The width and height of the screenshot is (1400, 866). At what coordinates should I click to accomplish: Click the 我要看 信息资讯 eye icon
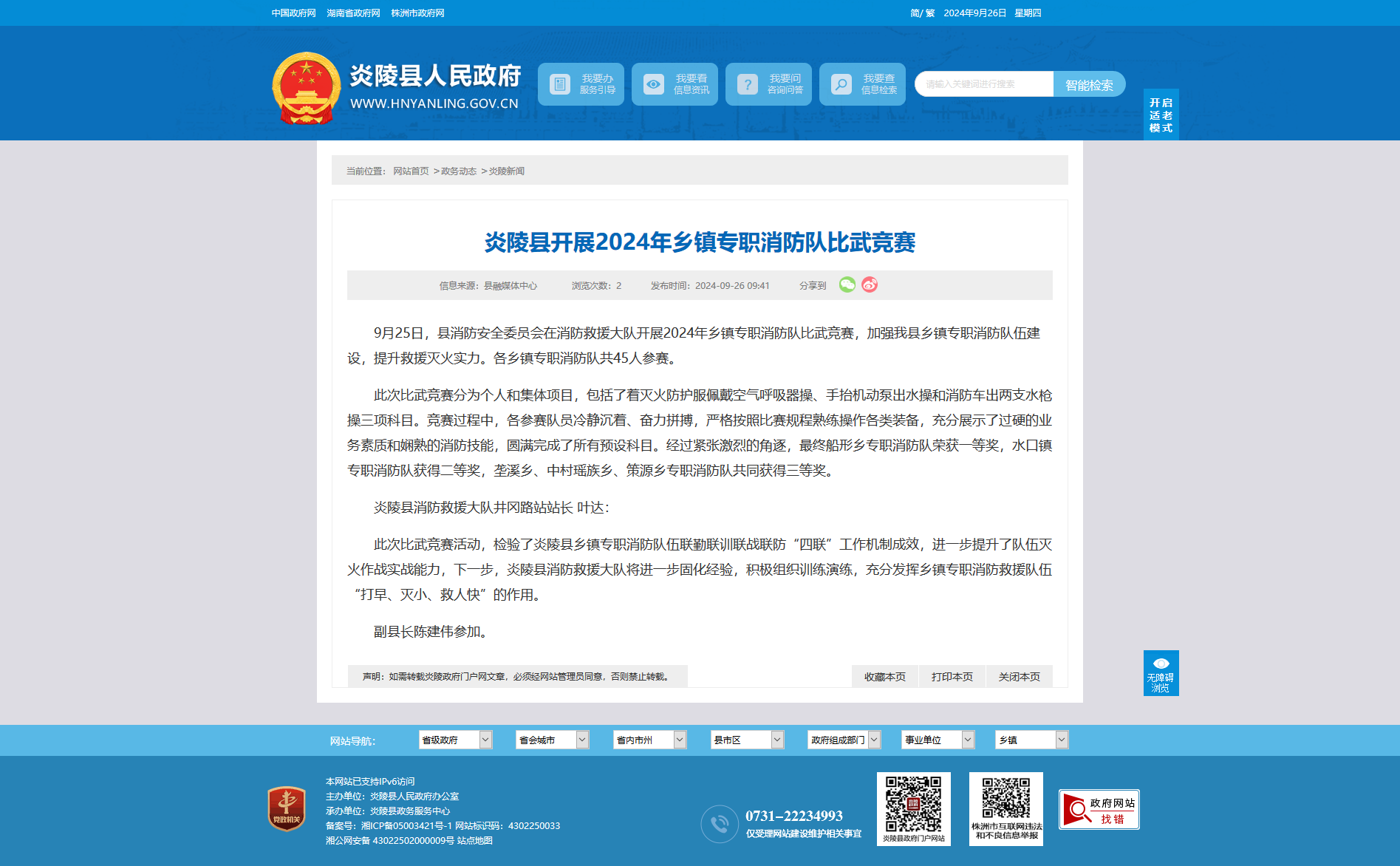coord(654,84)
